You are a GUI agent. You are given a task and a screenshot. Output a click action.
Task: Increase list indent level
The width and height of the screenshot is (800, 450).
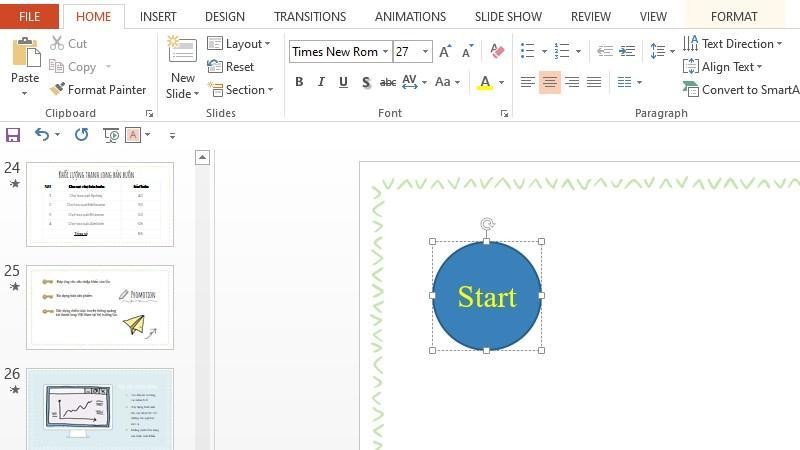click(627, 51)
